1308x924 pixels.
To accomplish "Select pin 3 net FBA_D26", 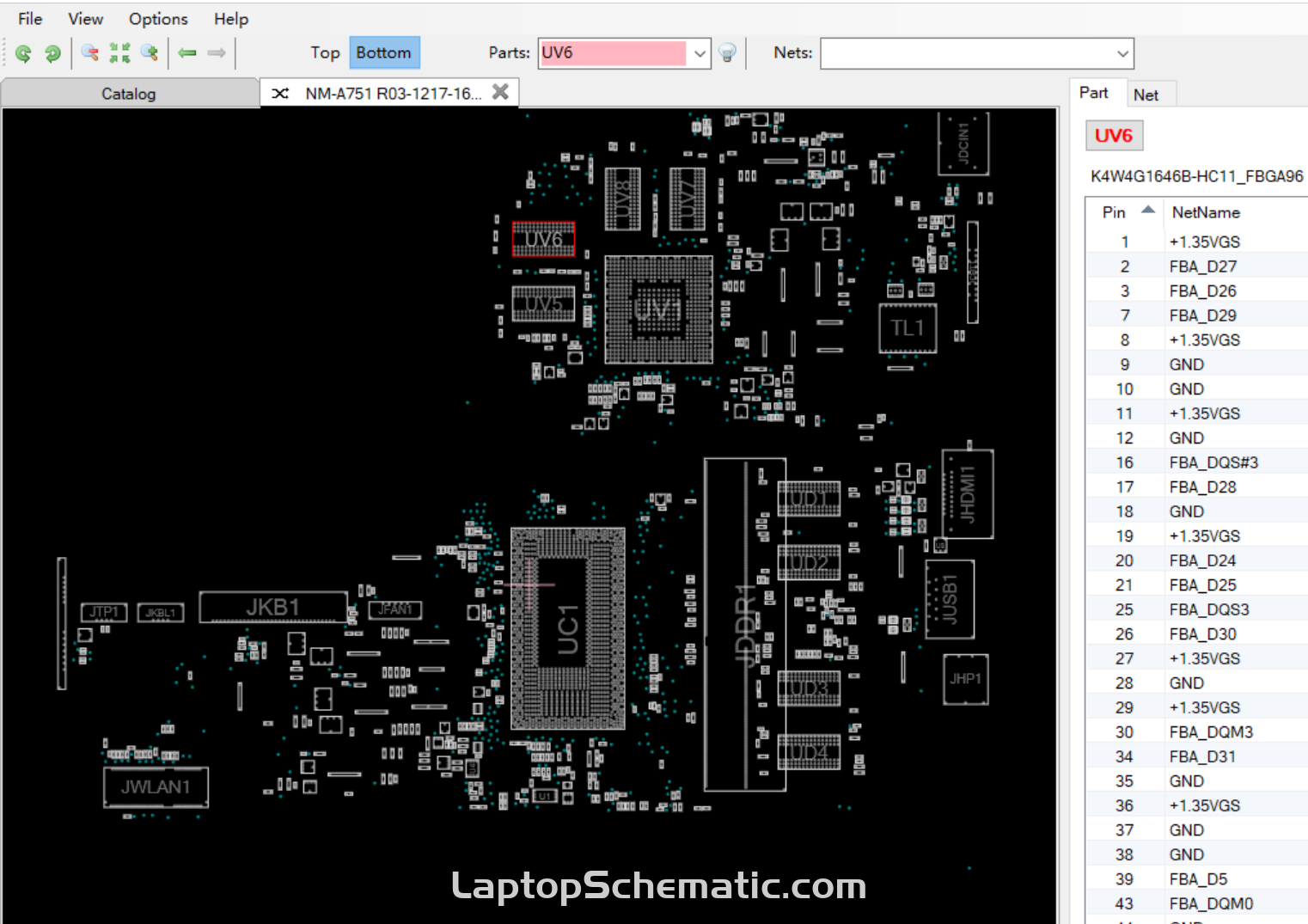I will tap(1196, 291).
